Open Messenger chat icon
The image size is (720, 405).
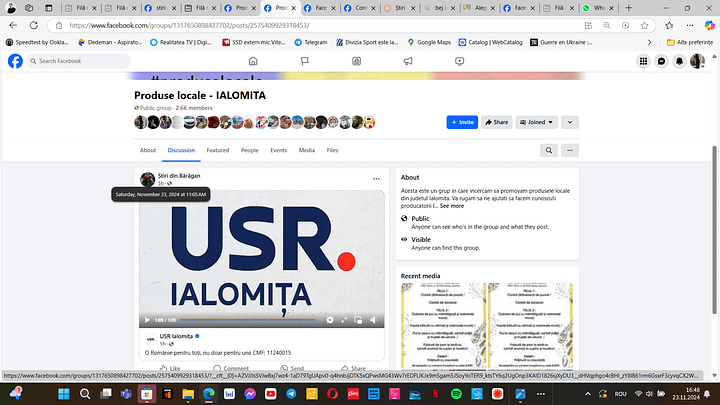click(661, 61)
